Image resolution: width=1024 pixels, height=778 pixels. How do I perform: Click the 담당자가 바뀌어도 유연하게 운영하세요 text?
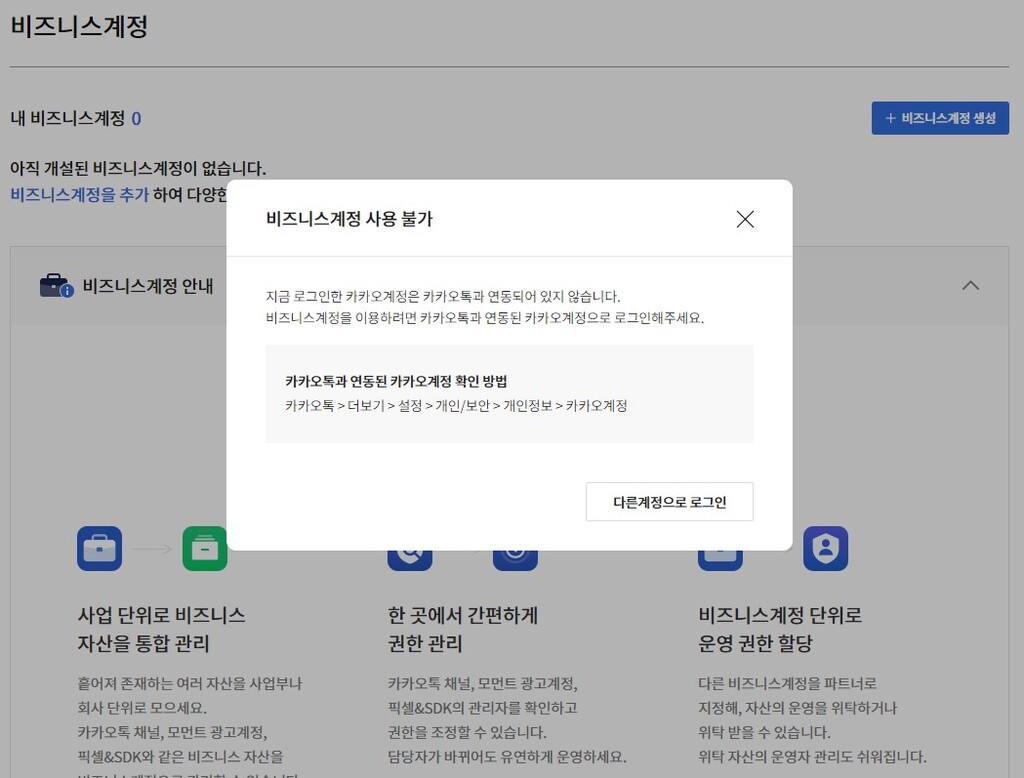pos(507,757)
